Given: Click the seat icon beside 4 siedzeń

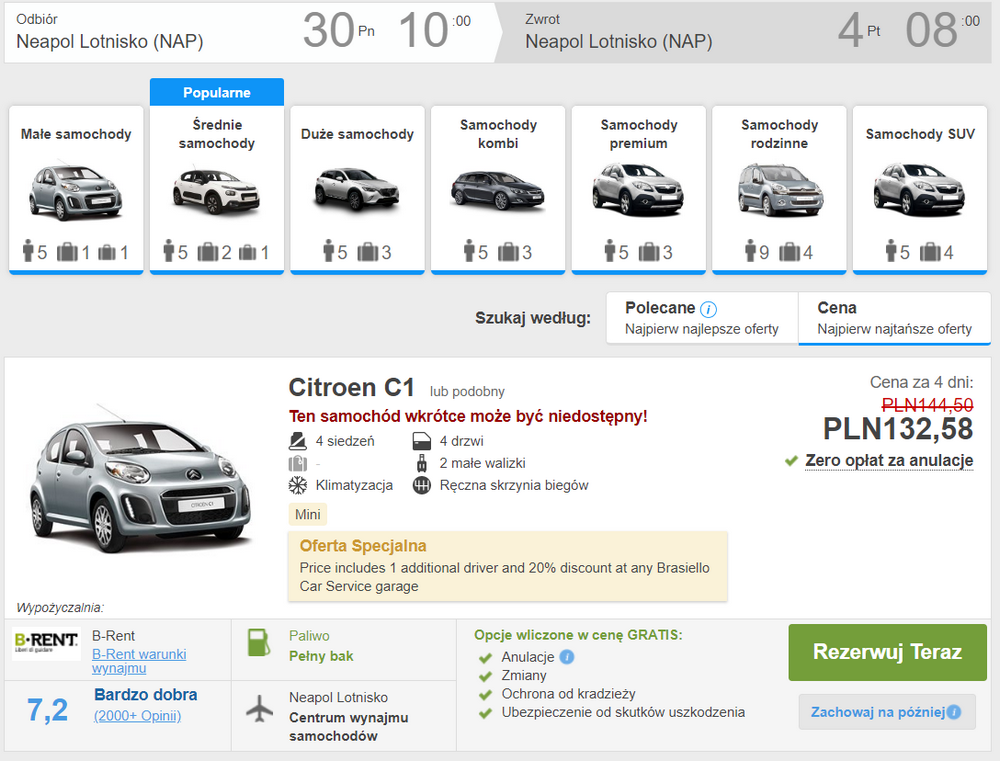Looking at the screenshot, I should 298,441.
